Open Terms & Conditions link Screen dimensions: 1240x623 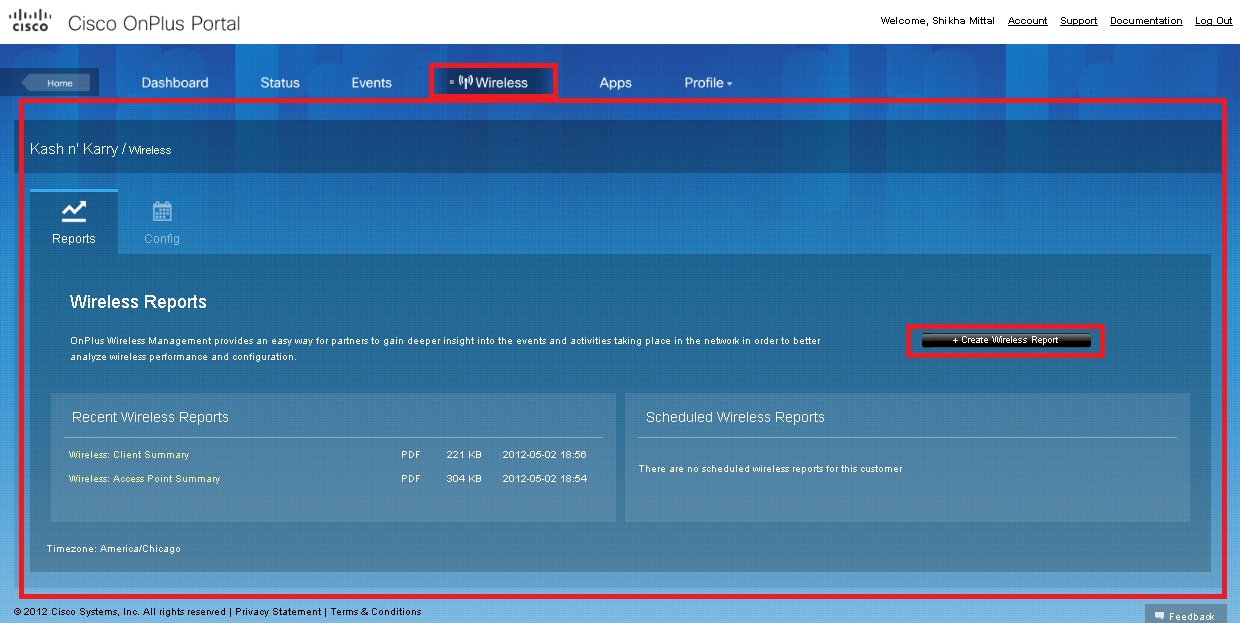pyautogui.click(x=376, y=612)
